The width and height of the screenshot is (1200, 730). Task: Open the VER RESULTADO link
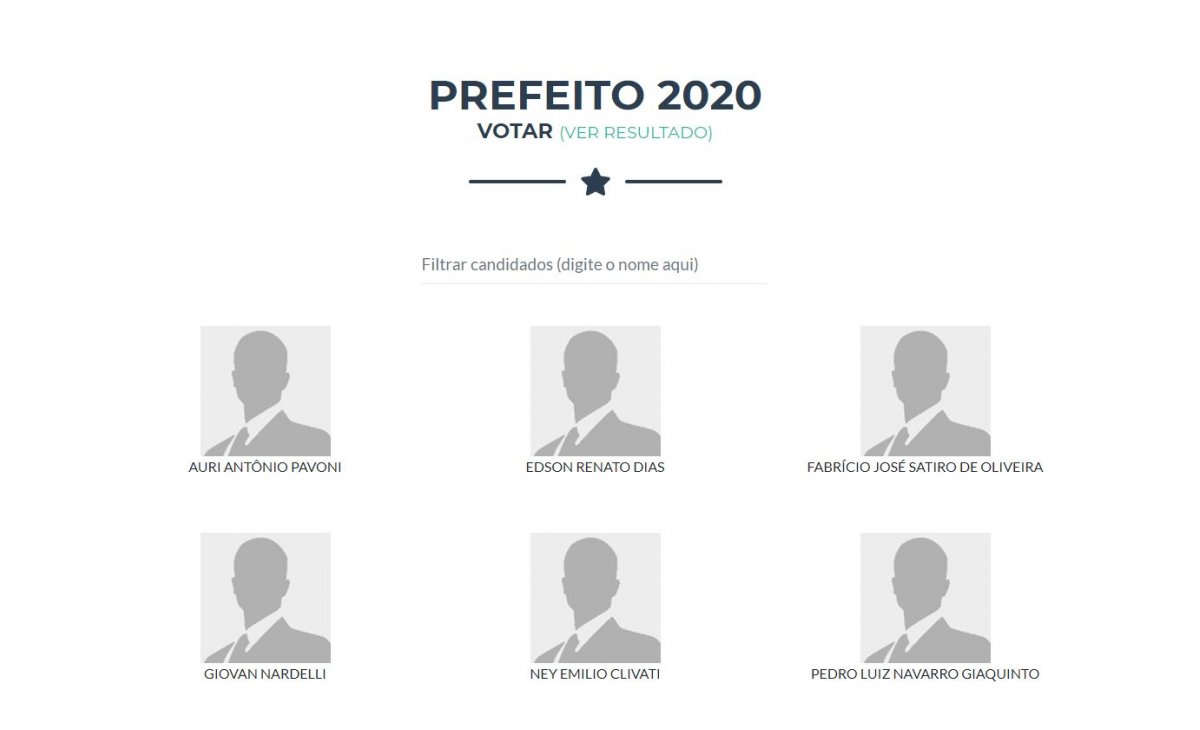point(636,133)
